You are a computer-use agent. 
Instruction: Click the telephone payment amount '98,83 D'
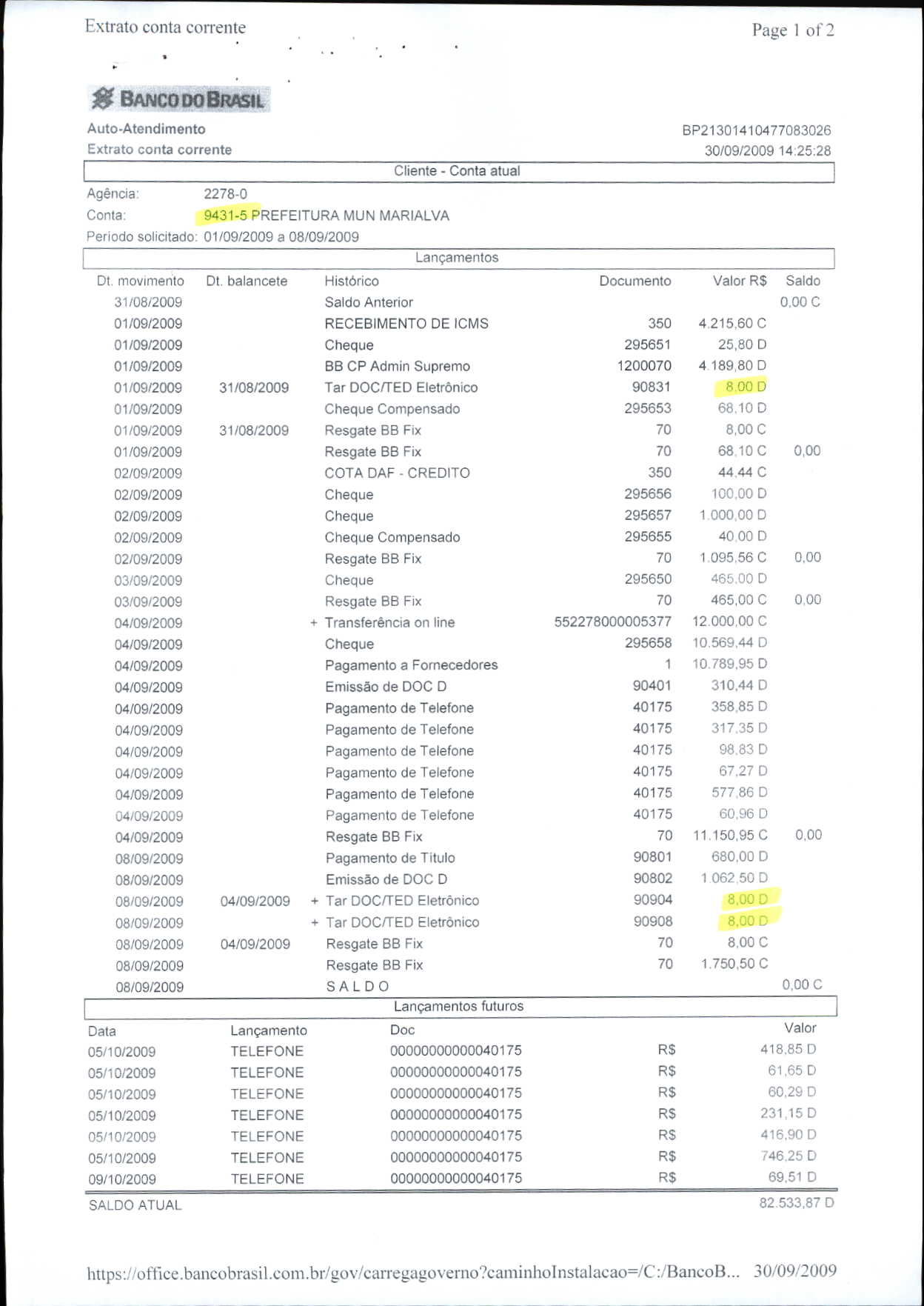click(743, 750)
